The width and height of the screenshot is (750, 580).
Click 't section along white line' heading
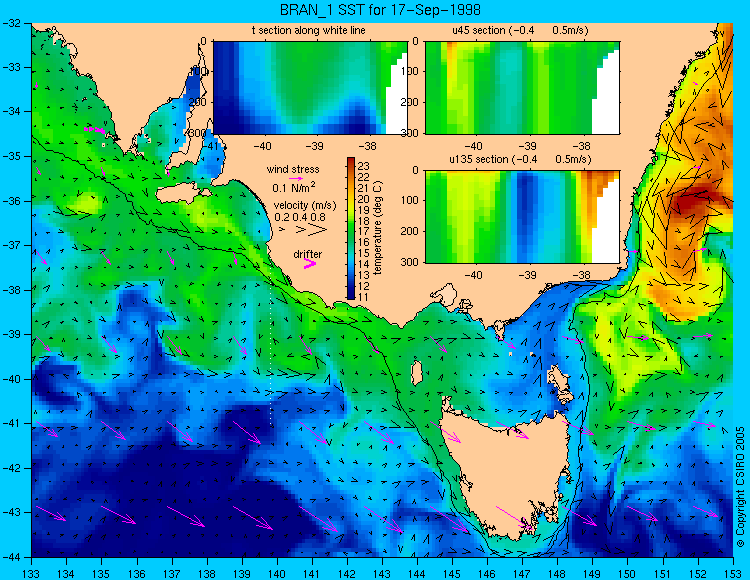point(309,30)
